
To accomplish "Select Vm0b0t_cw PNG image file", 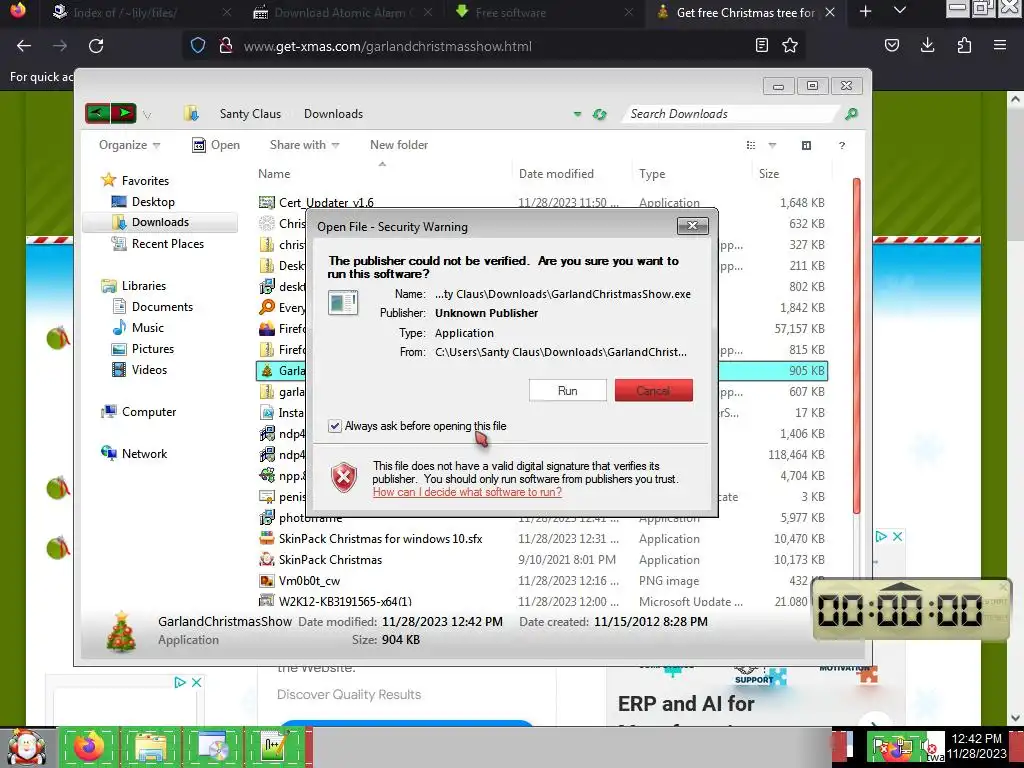I will point(543,581).
